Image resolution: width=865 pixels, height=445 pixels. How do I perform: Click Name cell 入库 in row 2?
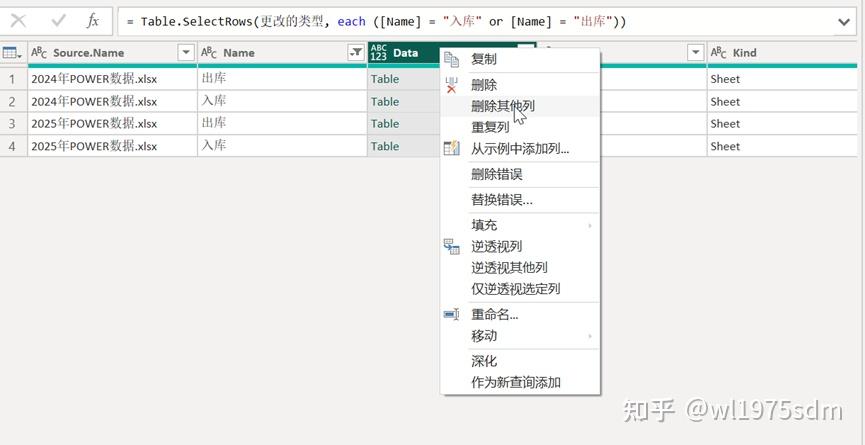pos(282,101)
